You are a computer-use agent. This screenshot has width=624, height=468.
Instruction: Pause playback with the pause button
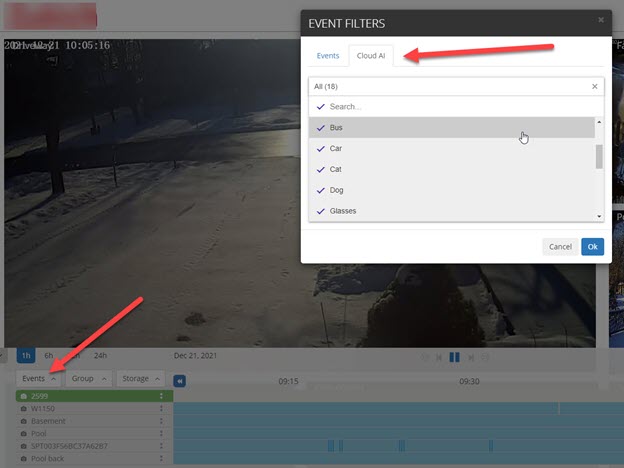454,357
